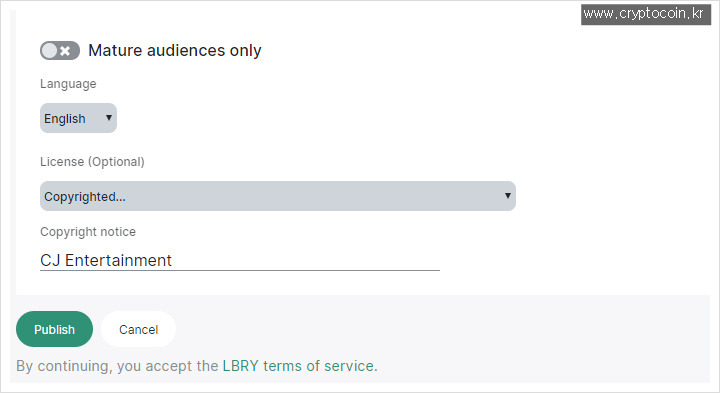The image size is (720, 393).
Task: Toggle the Mature audiences only switch
Action: pyautogui.click(x=60, y=51)
